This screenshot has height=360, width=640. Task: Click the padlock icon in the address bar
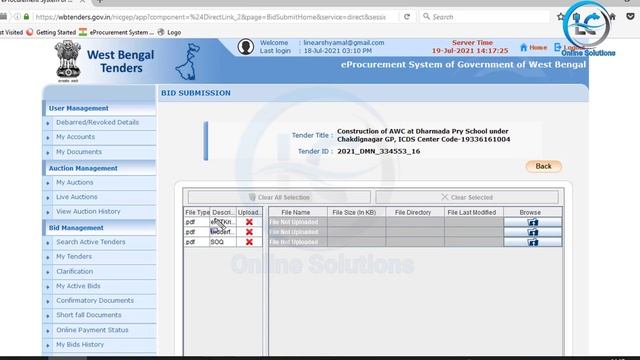click(27, 17)
